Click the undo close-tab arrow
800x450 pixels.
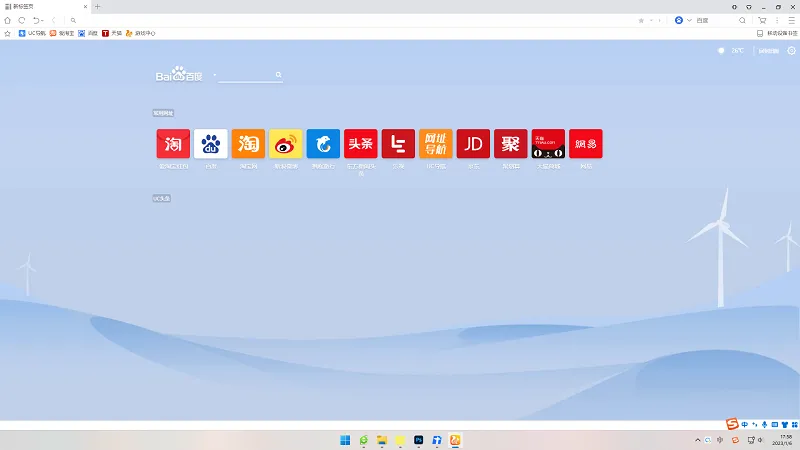click(x=36, y=20)
